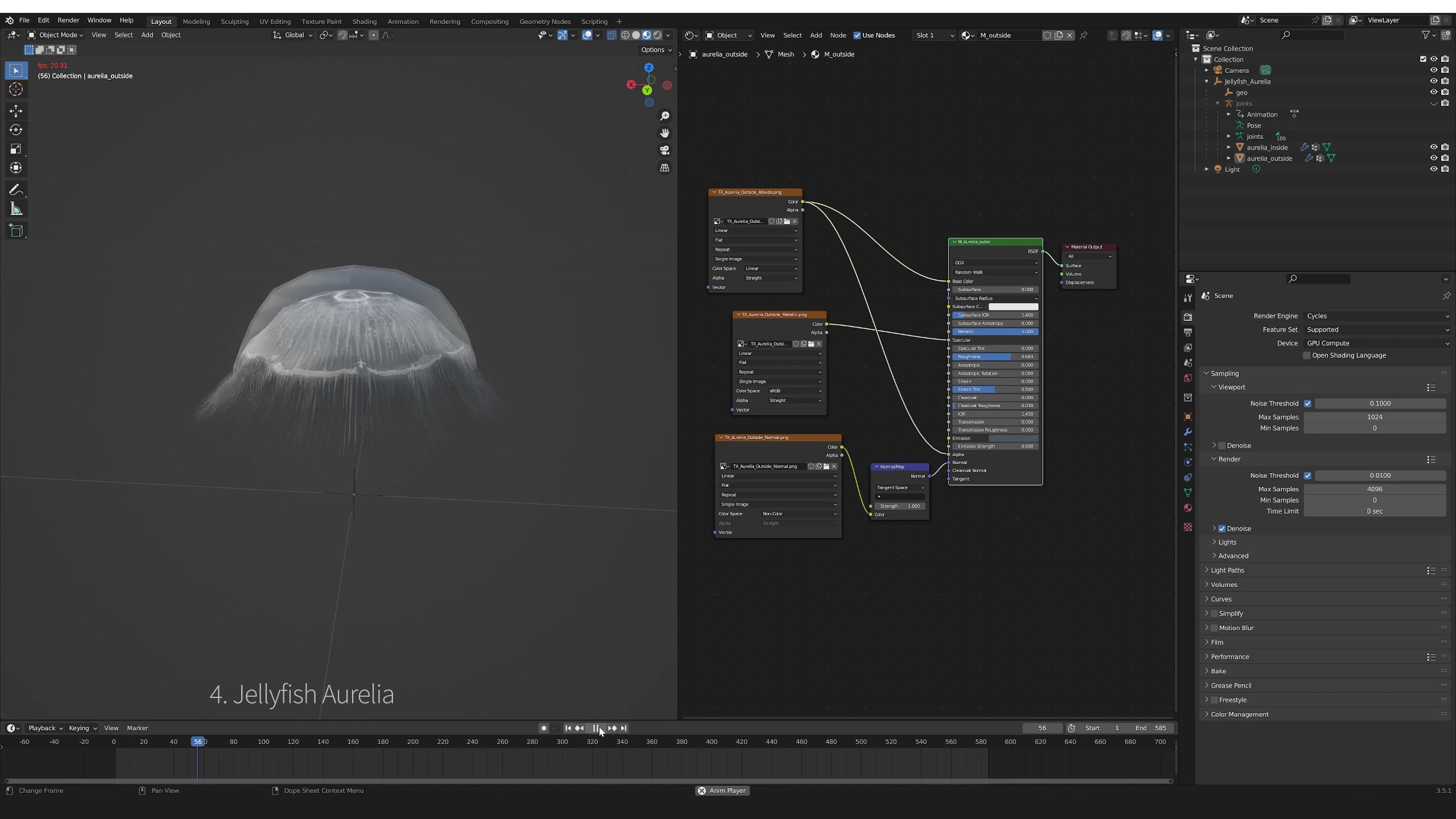The image size is (1456, 819).
Task: Toggle camera view icon in viewport
Action: 664,150
